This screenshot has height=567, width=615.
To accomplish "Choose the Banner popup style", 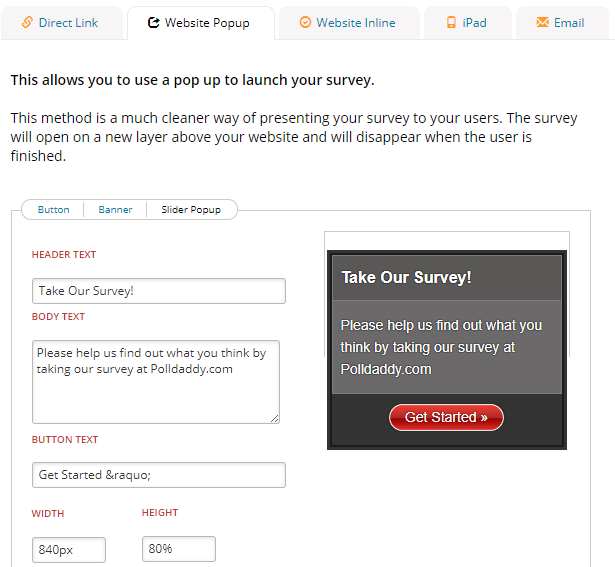I will click(x=115, y=210).
